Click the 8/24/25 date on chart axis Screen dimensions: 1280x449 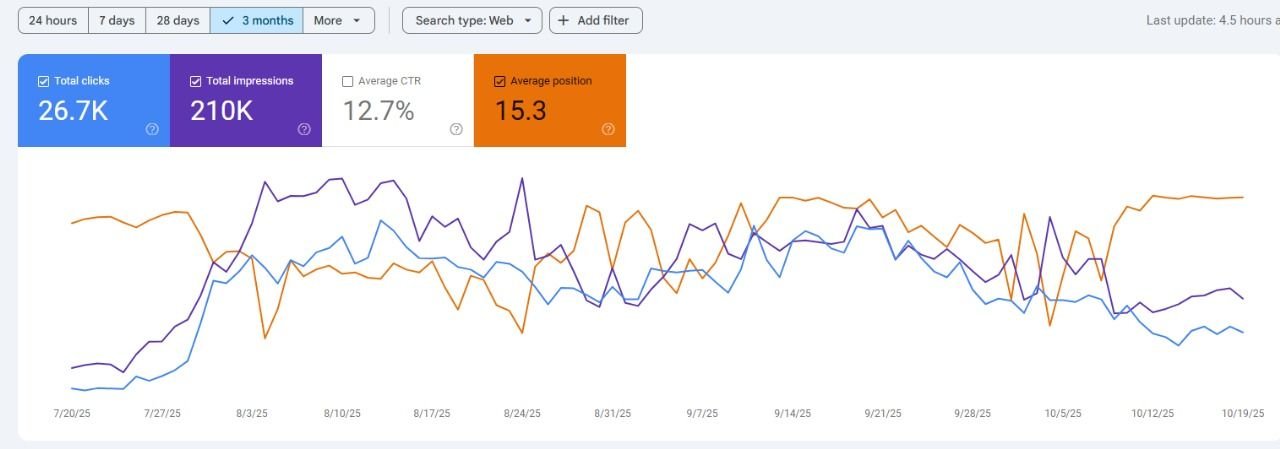(522, 413)
